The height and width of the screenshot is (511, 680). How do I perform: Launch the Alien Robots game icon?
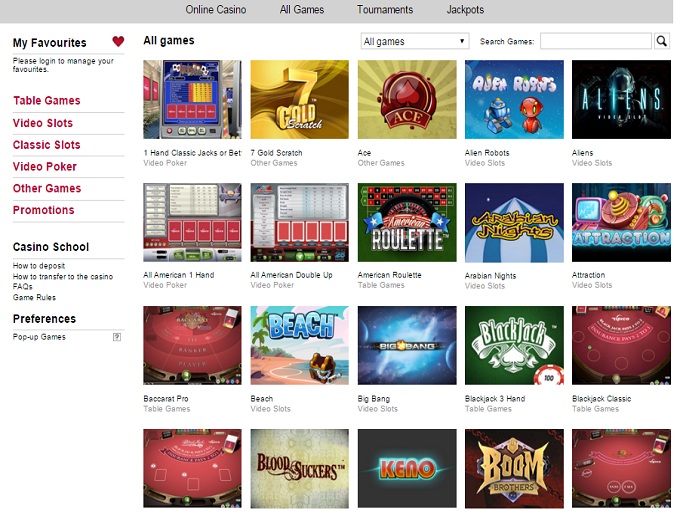514,99
